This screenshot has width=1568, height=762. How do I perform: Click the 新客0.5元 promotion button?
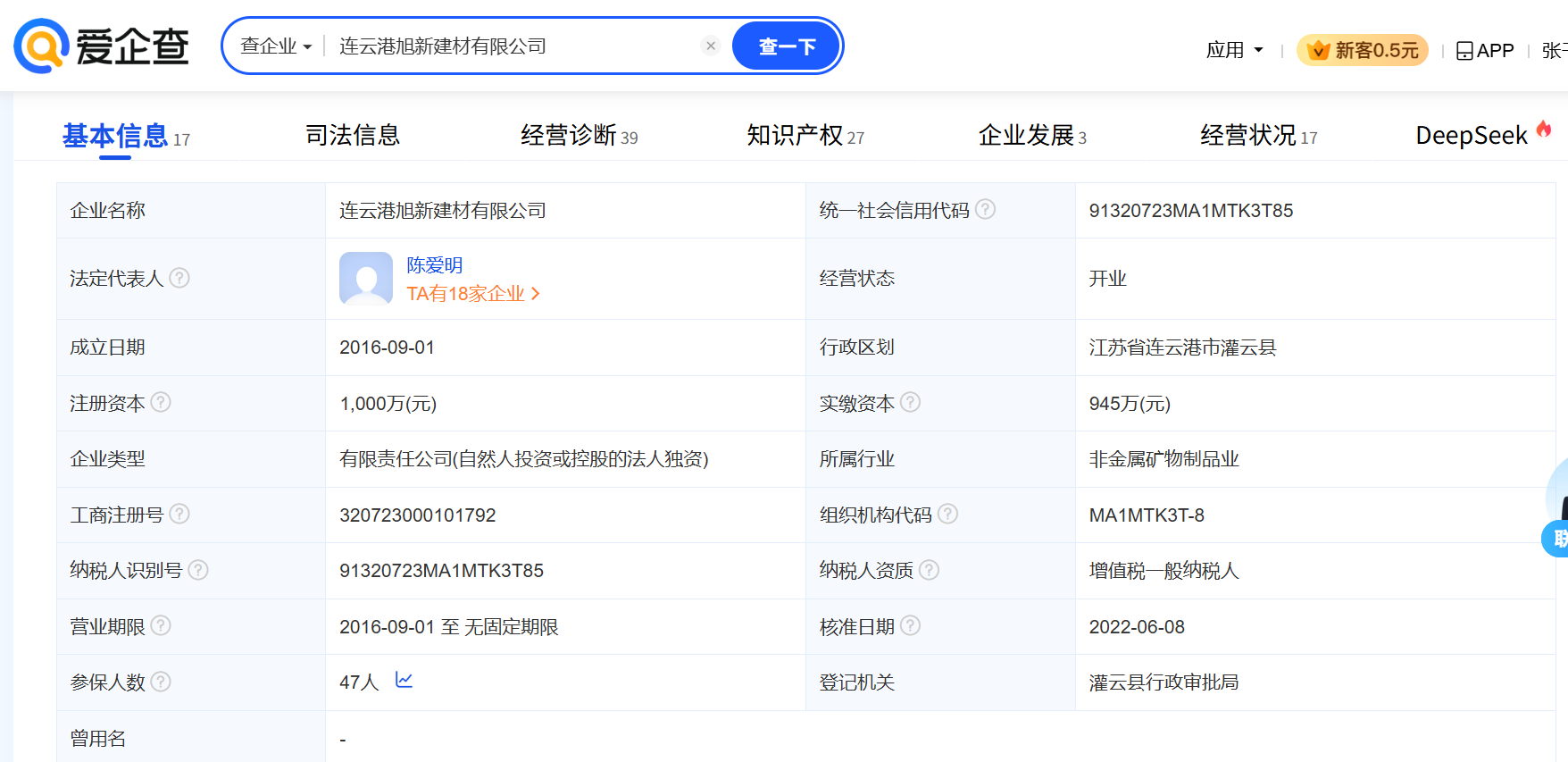[1363, 51]
